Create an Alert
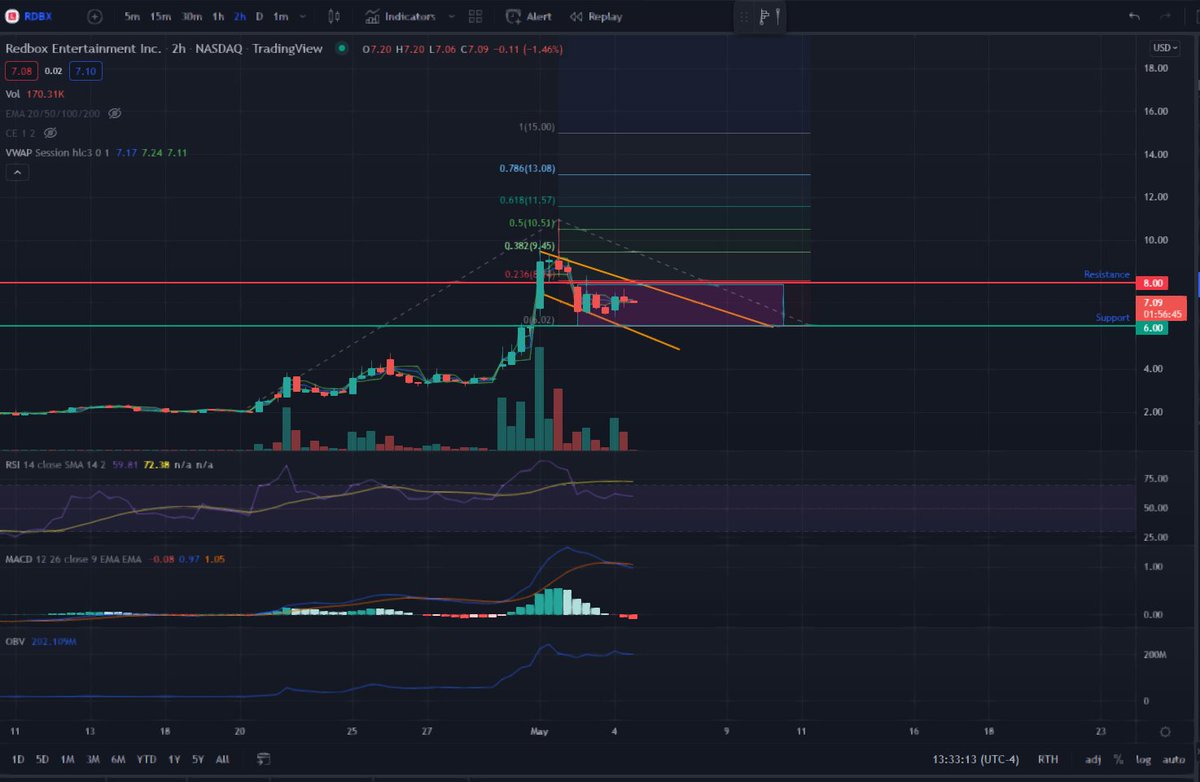Image resolution: width=1200 pixels, height=782 pixels. [x=529, y=16]
